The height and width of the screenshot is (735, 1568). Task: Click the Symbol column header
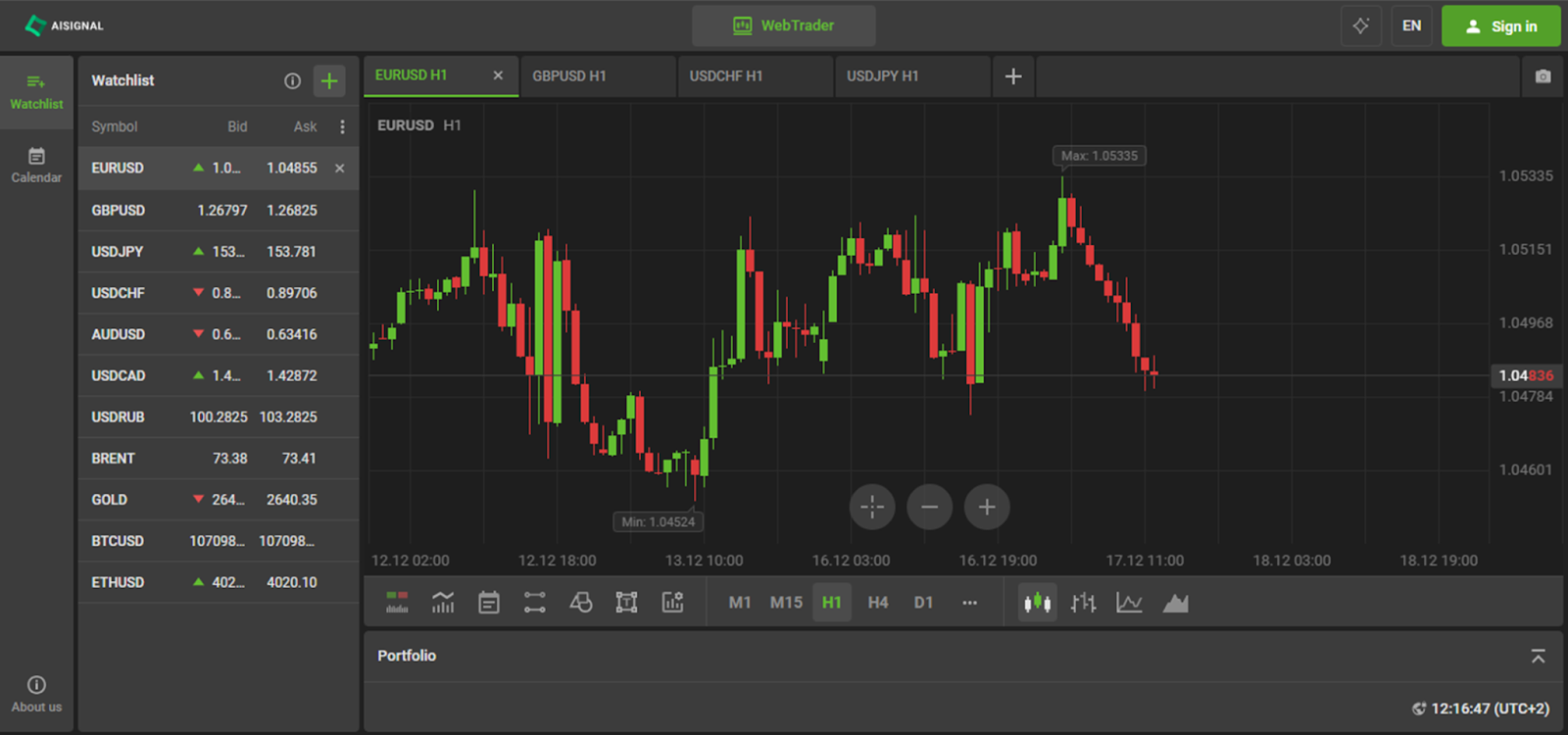(115, 126)
